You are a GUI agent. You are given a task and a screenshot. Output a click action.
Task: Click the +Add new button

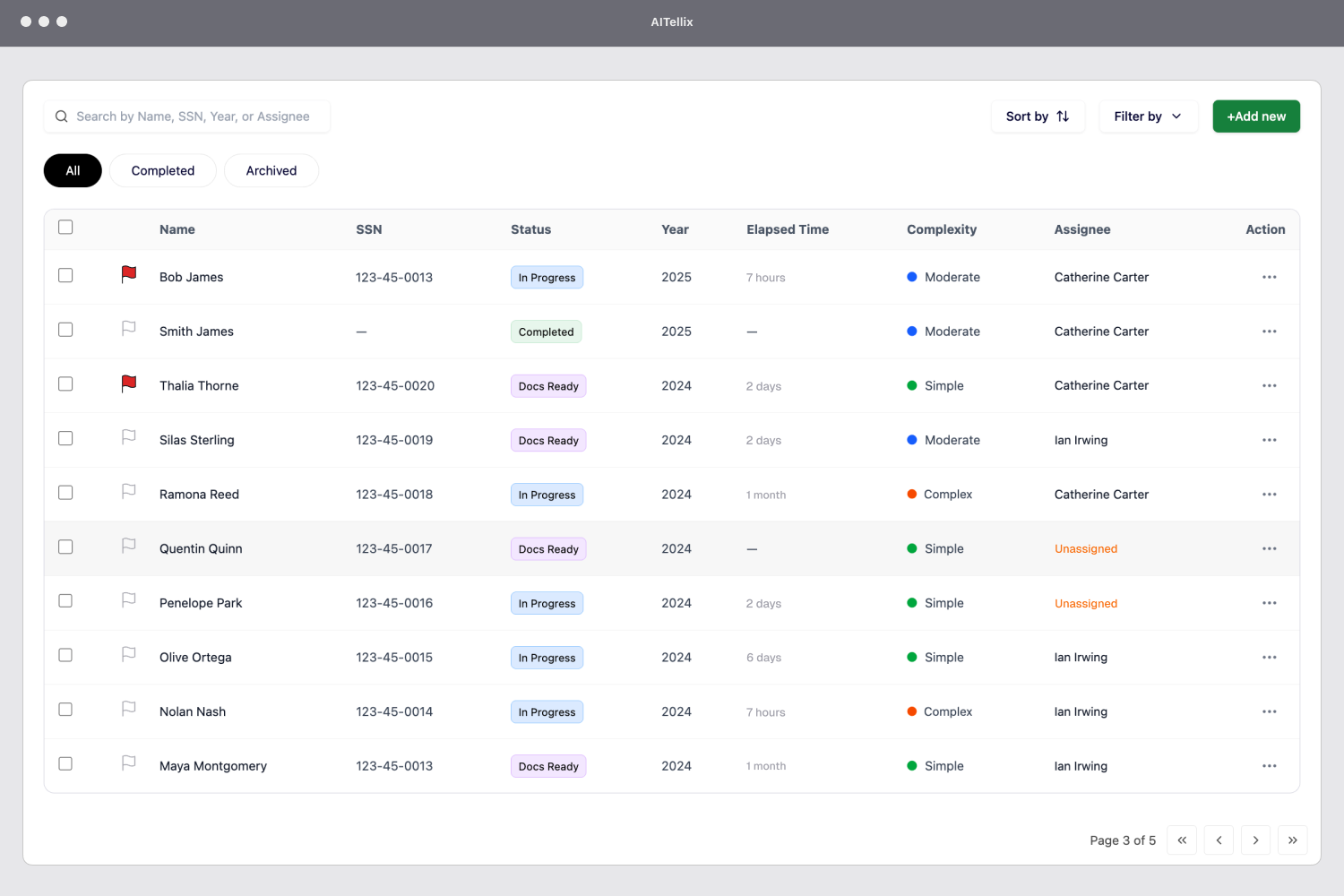(1255, 116)
